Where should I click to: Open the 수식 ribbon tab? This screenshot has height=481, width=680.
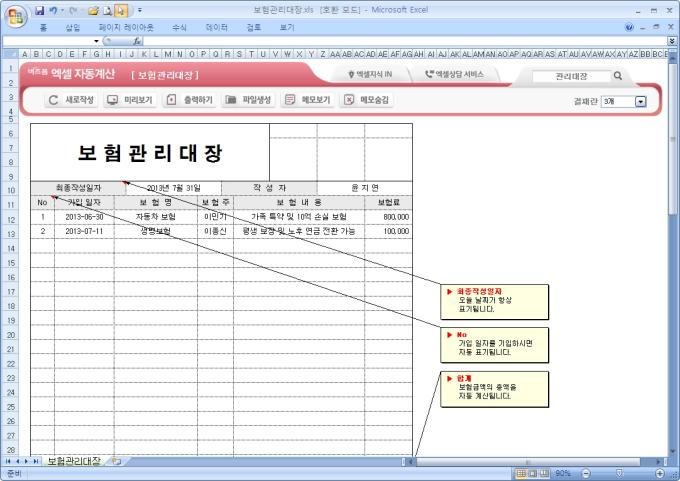click(x=179, y=27)
